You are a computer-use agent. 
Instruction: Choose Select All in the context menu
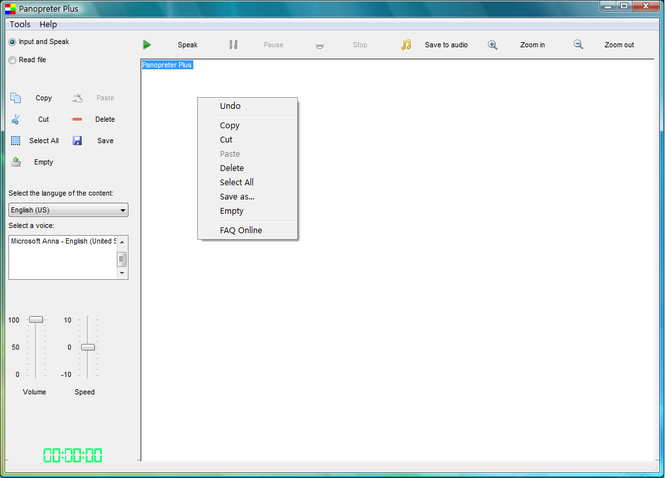(x=248, y=182)
